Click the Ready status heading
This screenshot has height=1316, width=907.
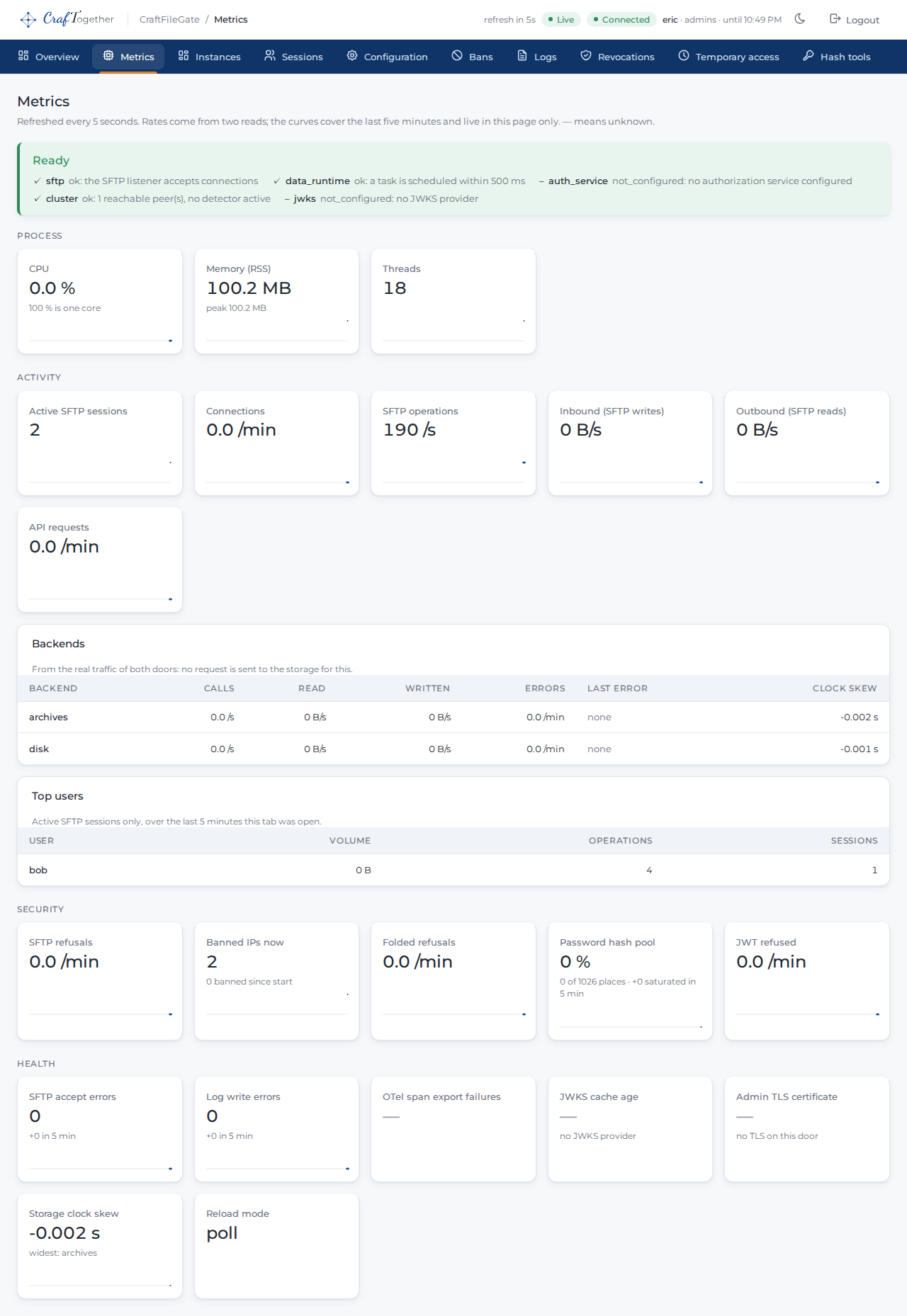coord(51,160)
